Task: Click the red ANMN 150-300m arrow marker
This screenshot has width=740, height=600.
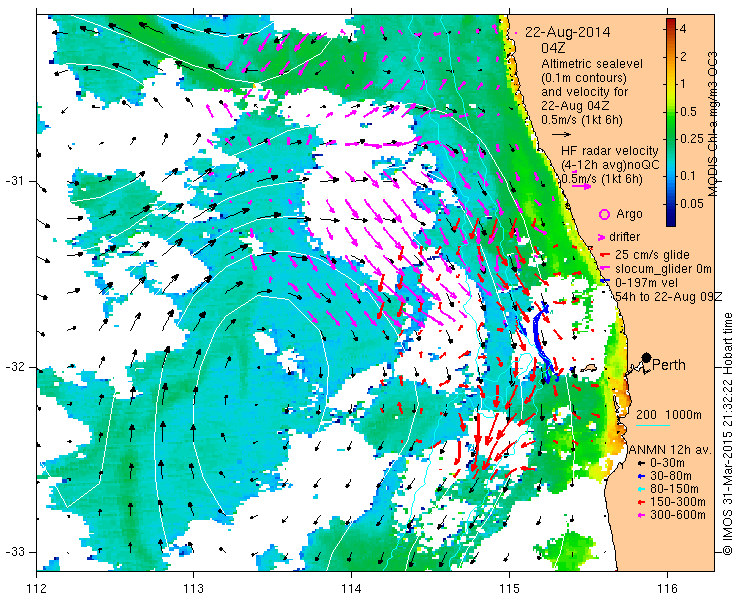Action: pyautogui.click(x=641, y=502)
